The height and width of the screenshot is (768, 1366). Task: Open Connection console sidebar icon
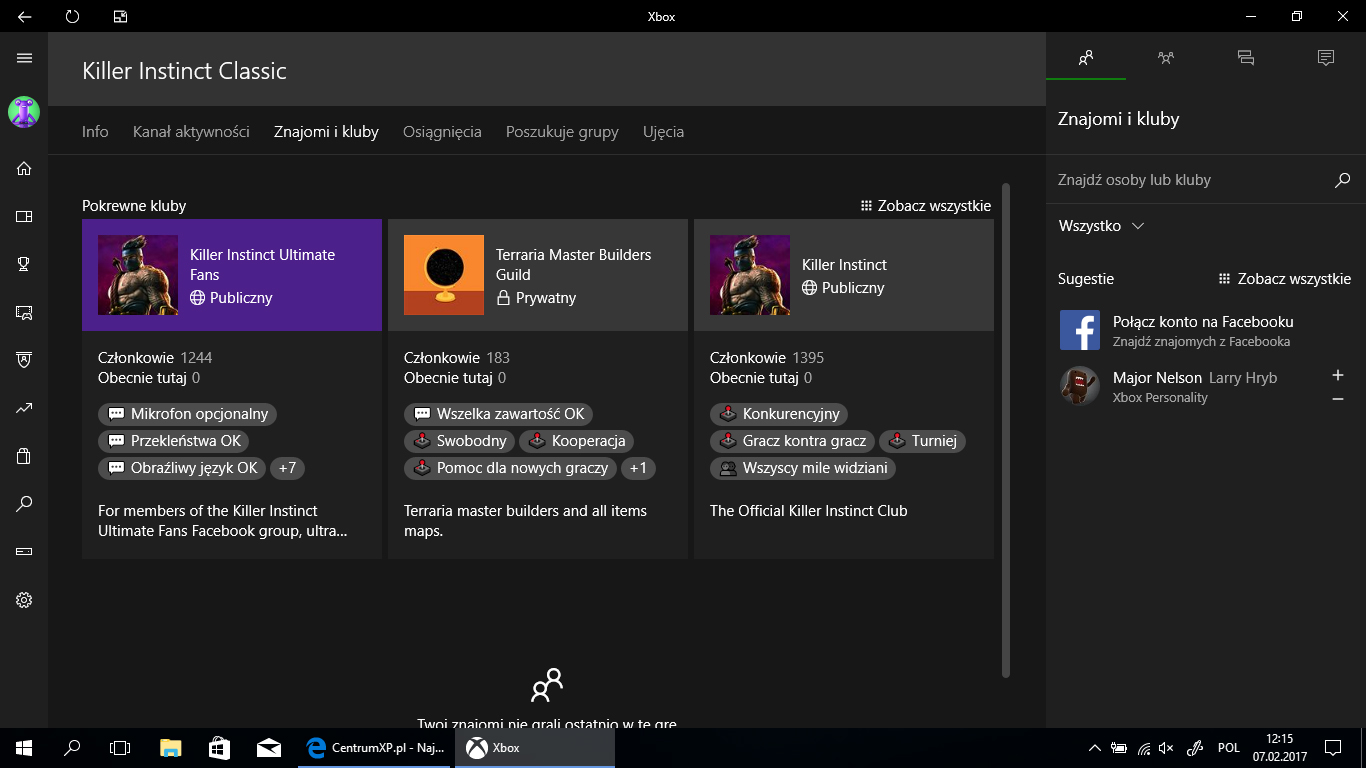(24, 552)
